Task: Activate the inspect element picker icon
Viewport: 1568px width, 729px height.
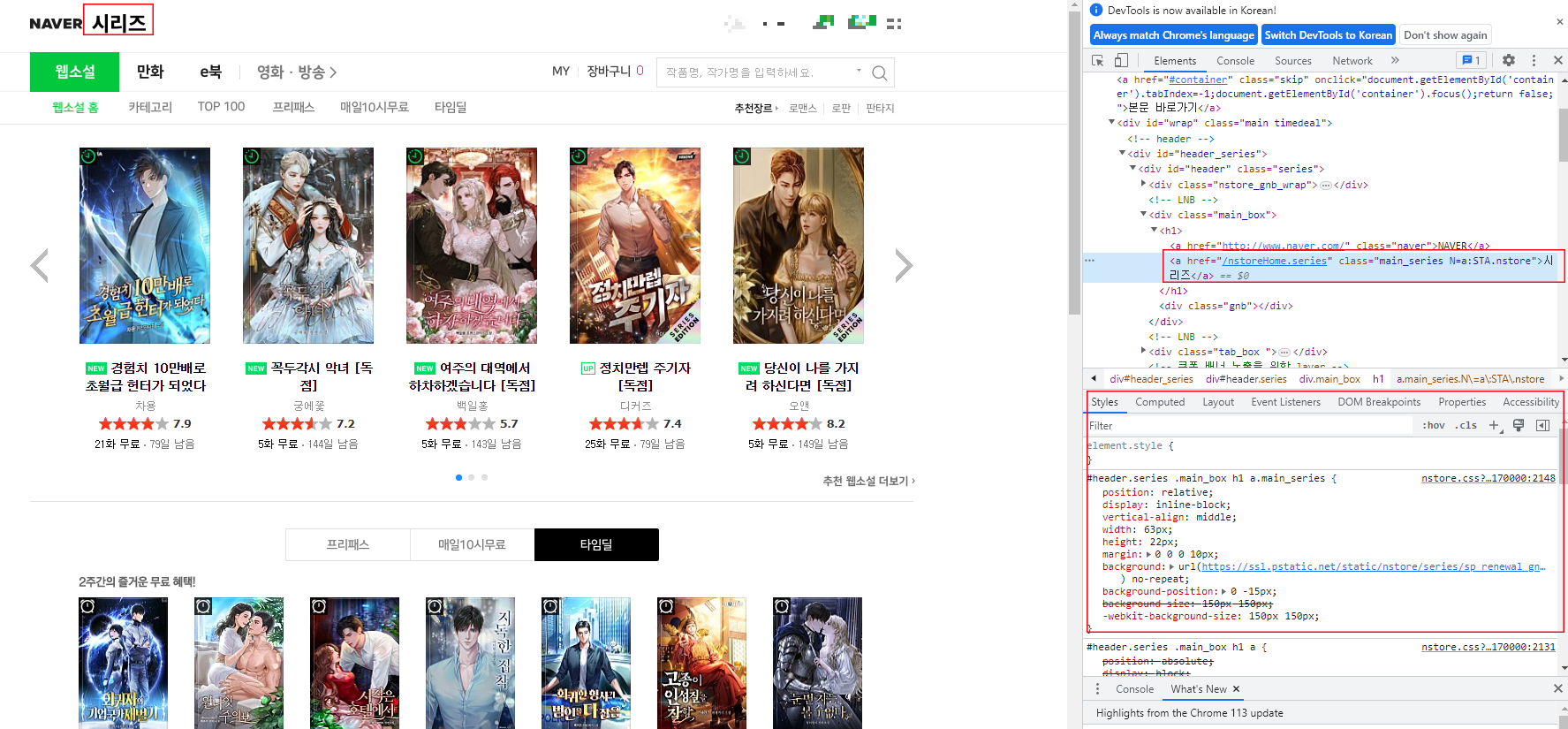Action: (x=1098, y=60)
